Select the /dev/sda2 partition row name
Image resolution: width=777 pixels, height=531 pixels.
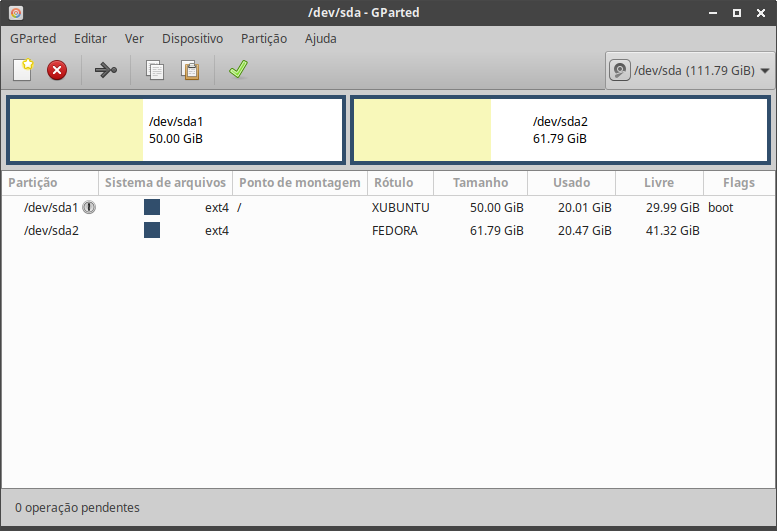[51, 230]
